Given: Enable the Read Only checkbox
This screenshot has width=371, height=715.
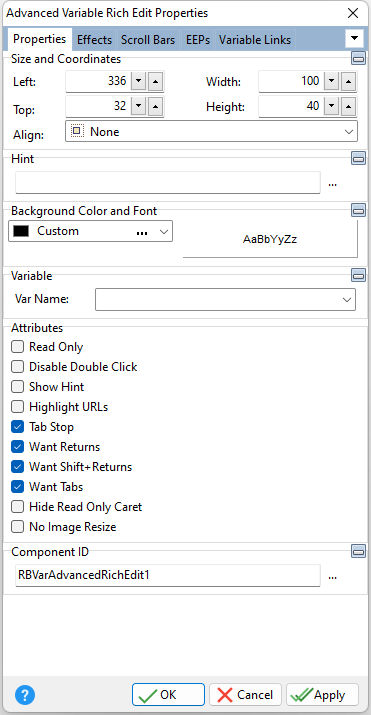Looking at the screenshot, I should [17, 347].
